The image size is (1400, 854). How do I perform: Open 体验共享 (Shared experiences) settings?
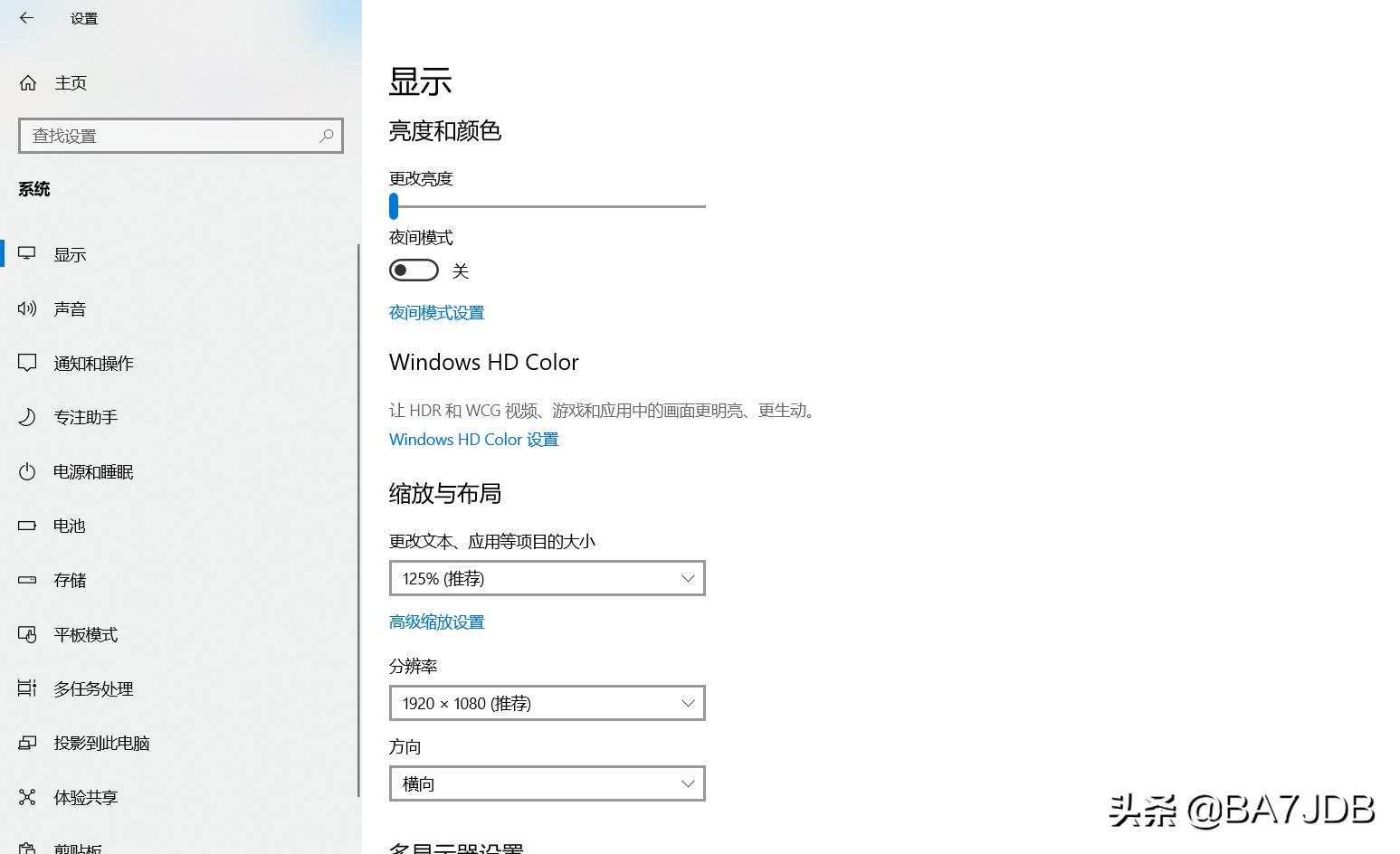[85, 797]
